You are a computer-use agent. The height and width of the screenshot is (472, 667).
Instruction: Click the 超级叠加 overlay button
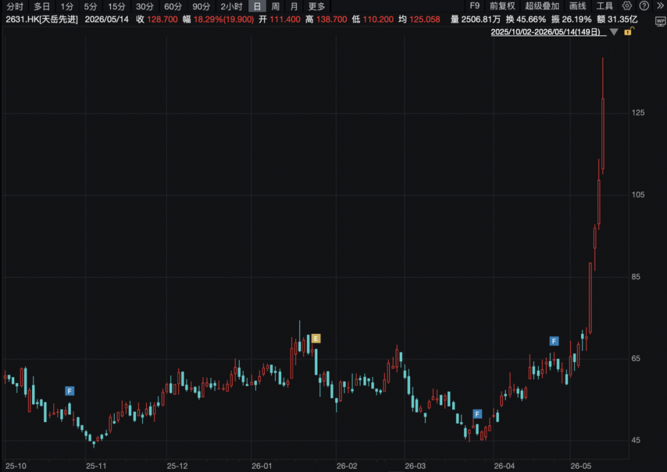click(x=542, y=6)
